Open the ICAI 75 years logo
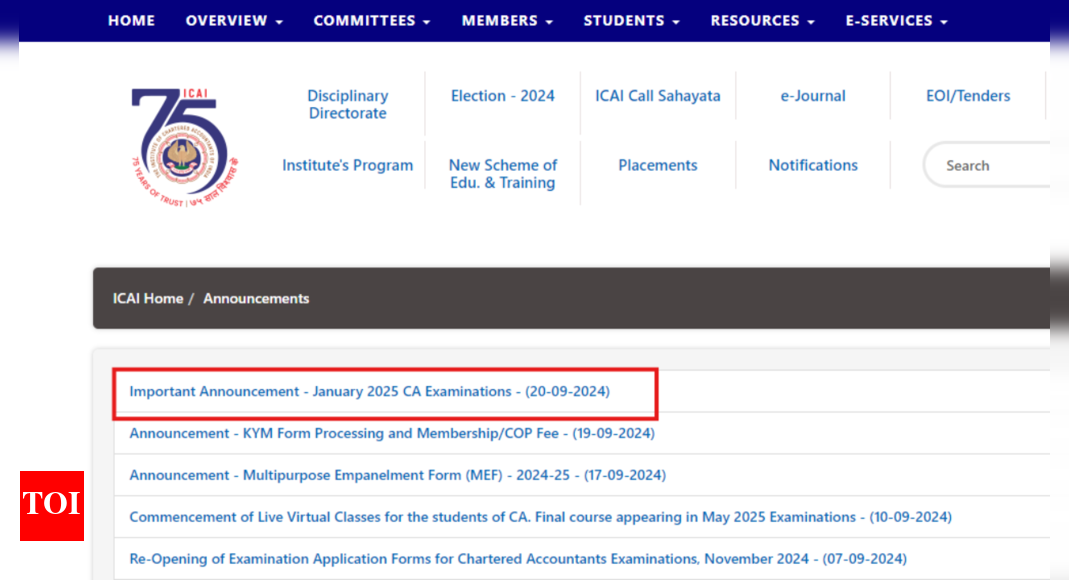Screen dimensions: 1069x580 [185, 147]
